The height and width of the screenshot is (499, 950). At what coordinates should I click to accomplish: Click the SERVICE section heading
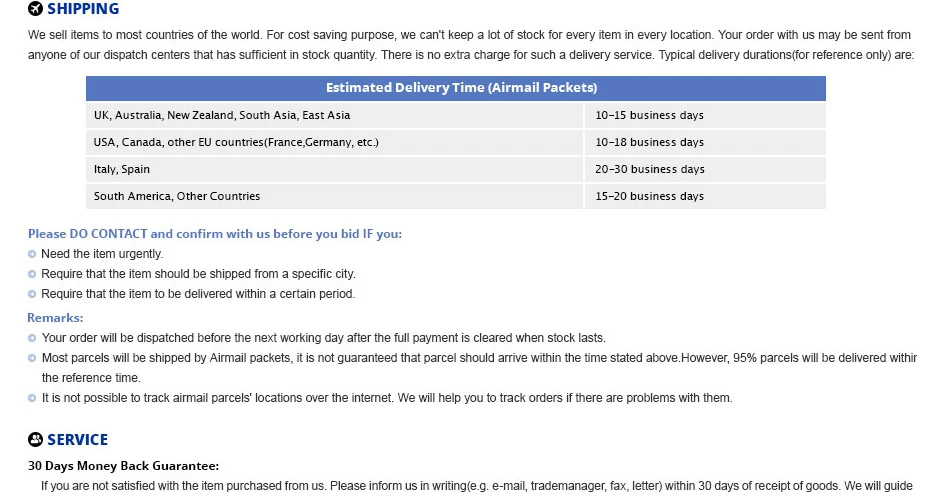tap(78, 440)
